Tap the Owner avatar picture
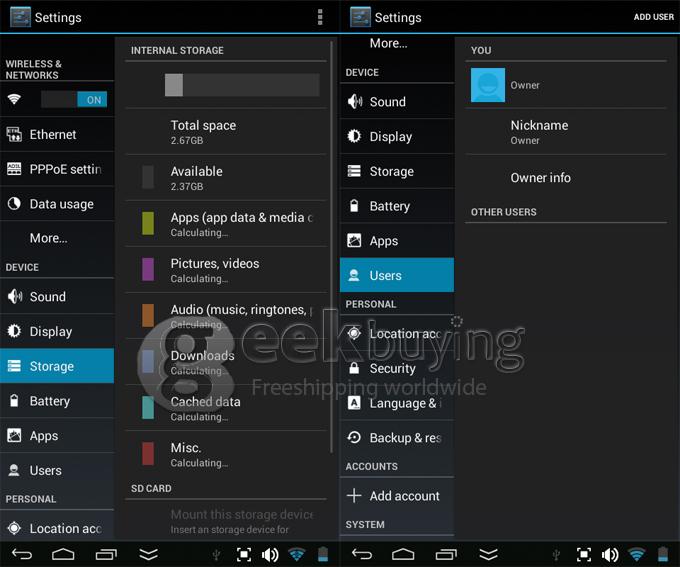 (x=488, y=85)
